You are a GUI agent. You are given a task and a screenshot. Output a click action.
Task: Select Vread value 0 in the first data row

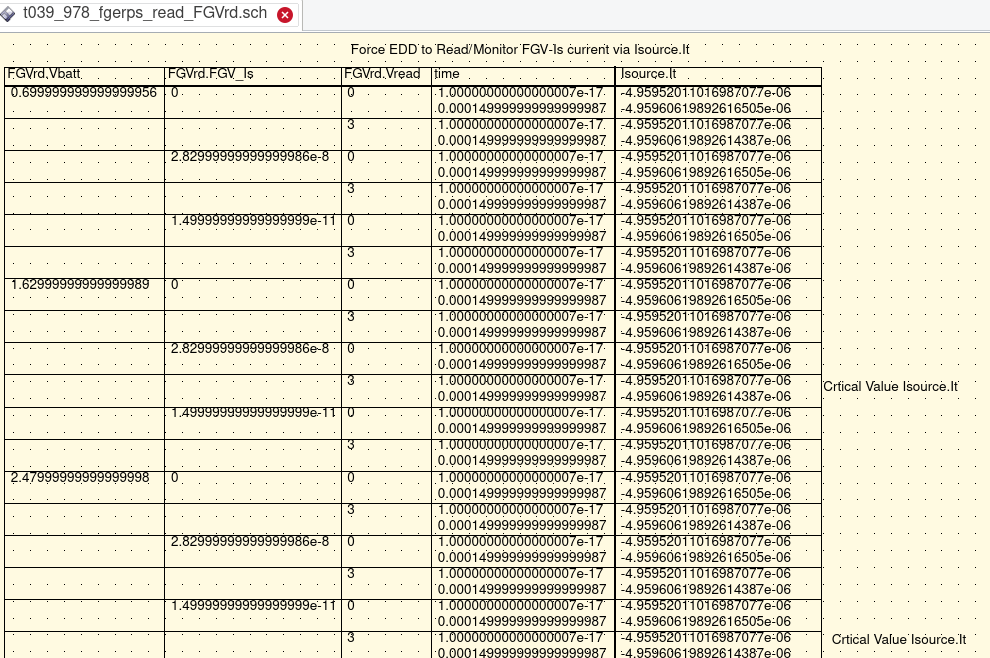[x=351, y=93]
